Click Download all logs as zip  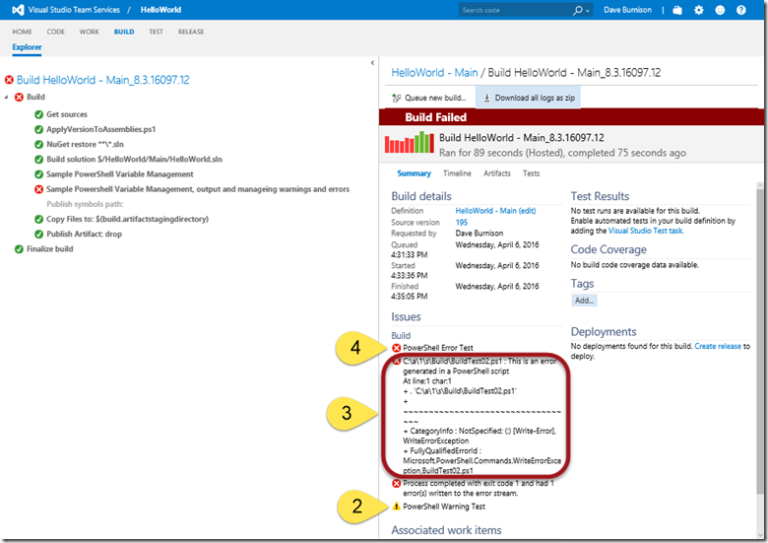(x=528, y=98)
